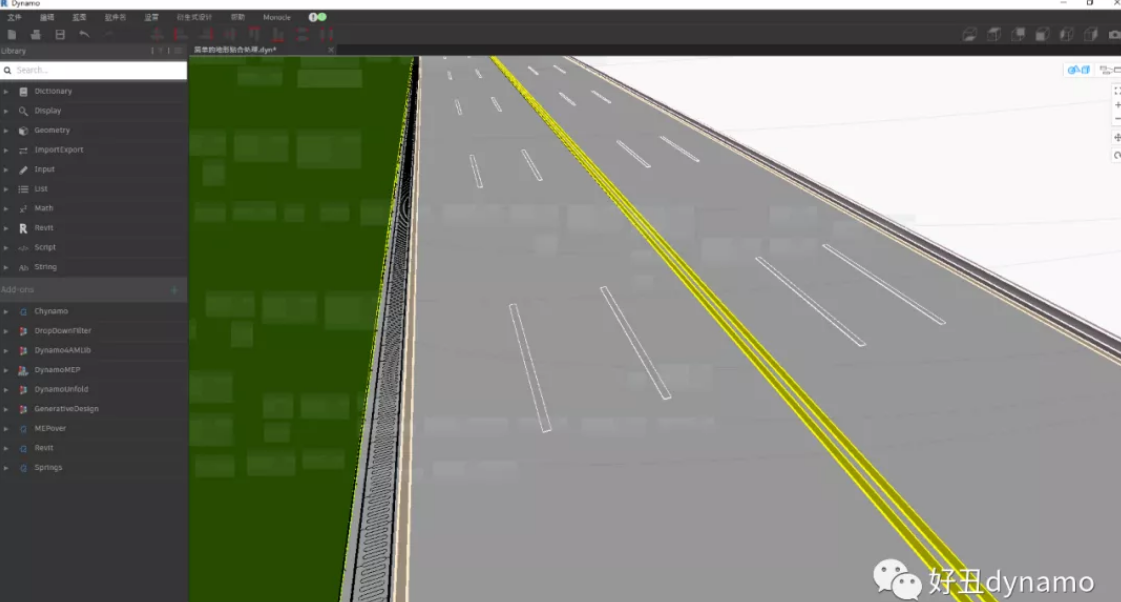Activate the orbit view control
1121x602 pixels.
1117,155
